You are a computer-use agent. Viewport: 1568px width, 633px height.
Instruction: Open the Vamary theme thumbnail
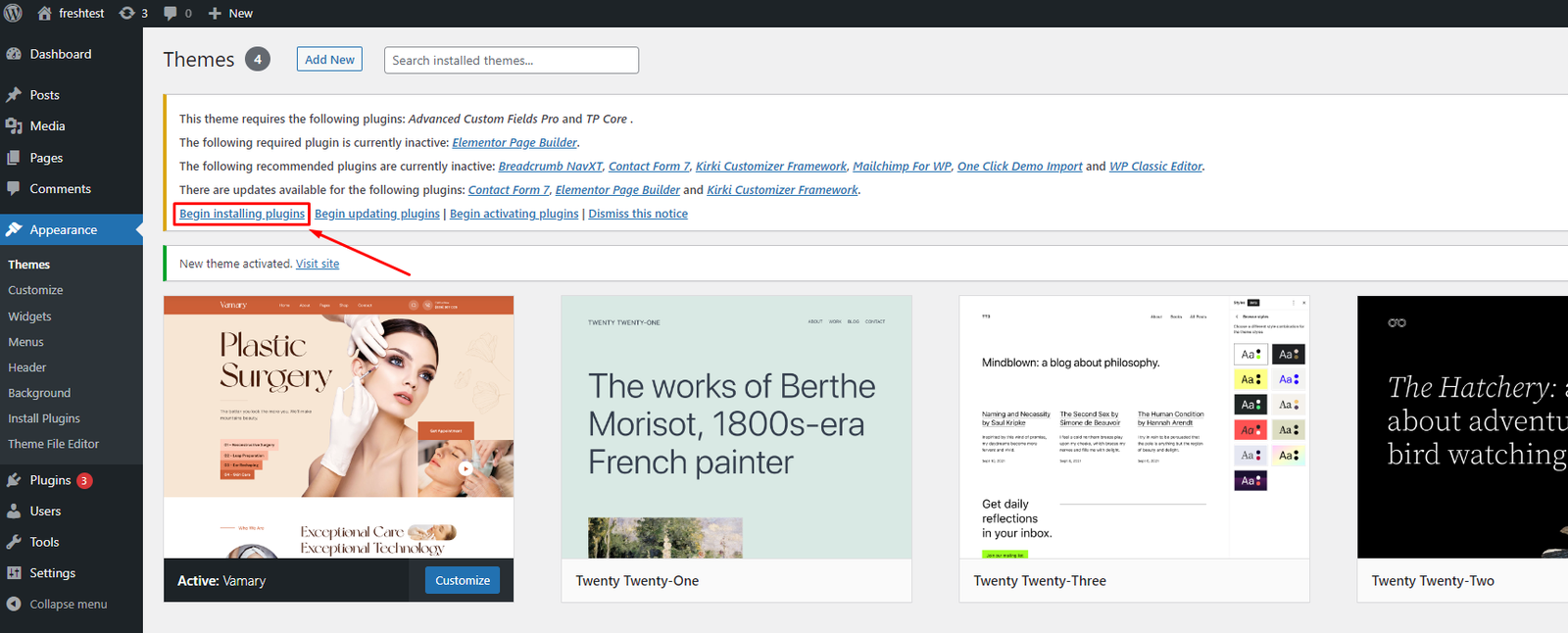338,427
